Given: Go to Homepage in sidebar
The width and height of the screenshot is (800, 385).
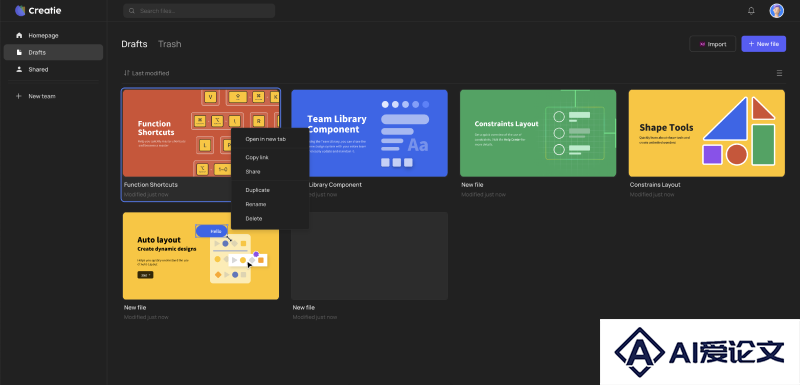Looking at the screenshot, I should pos(53,36).
